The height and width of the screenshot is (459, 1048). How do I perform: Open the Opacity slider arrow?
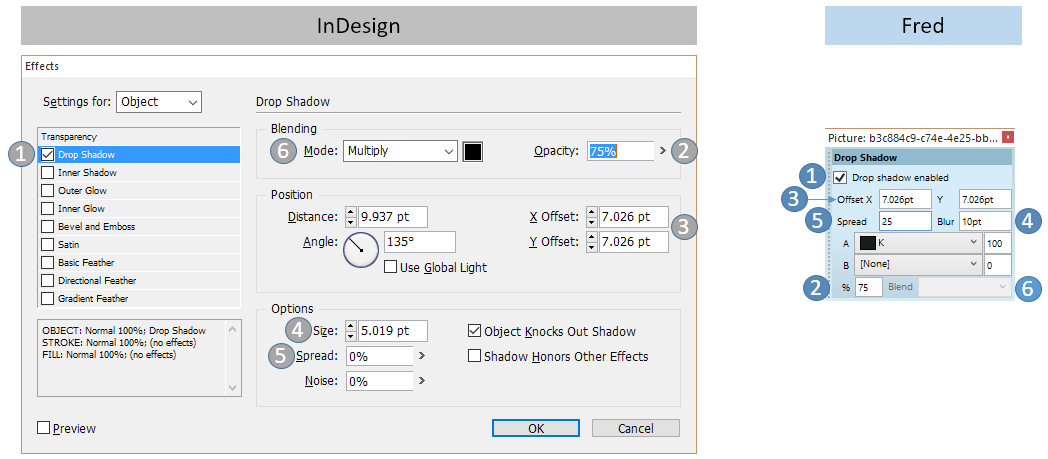662,151
